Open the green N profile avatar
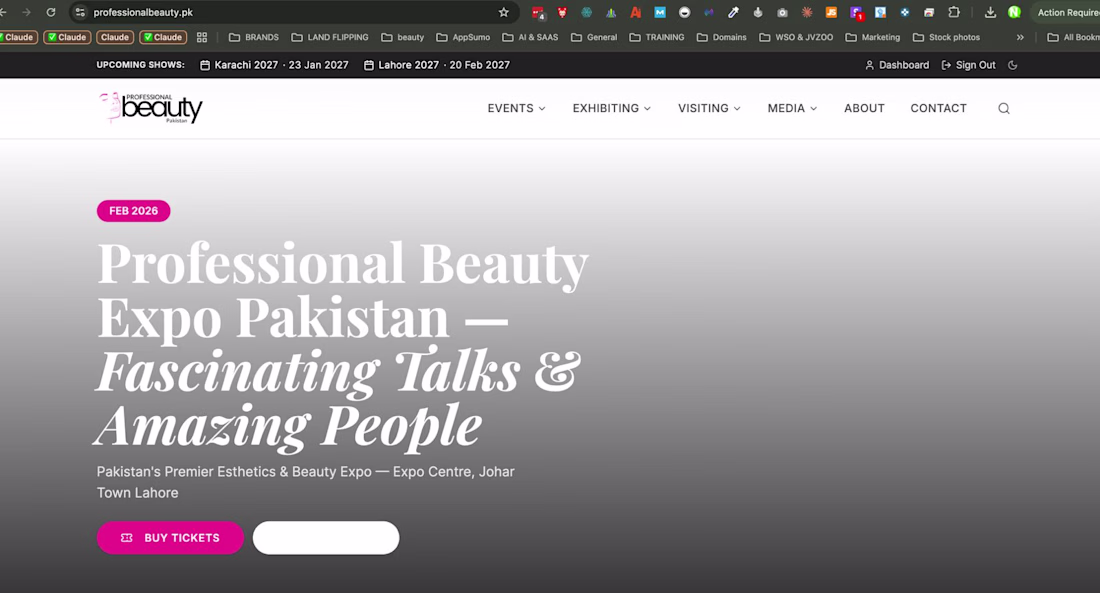Viewport: 1100px width, 593px height. 1014,12
